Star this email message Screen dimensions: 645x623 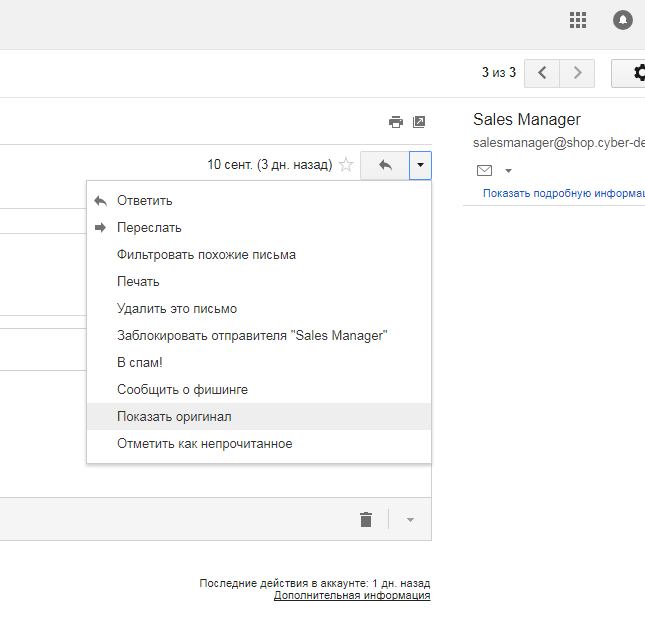pos(346,165)
